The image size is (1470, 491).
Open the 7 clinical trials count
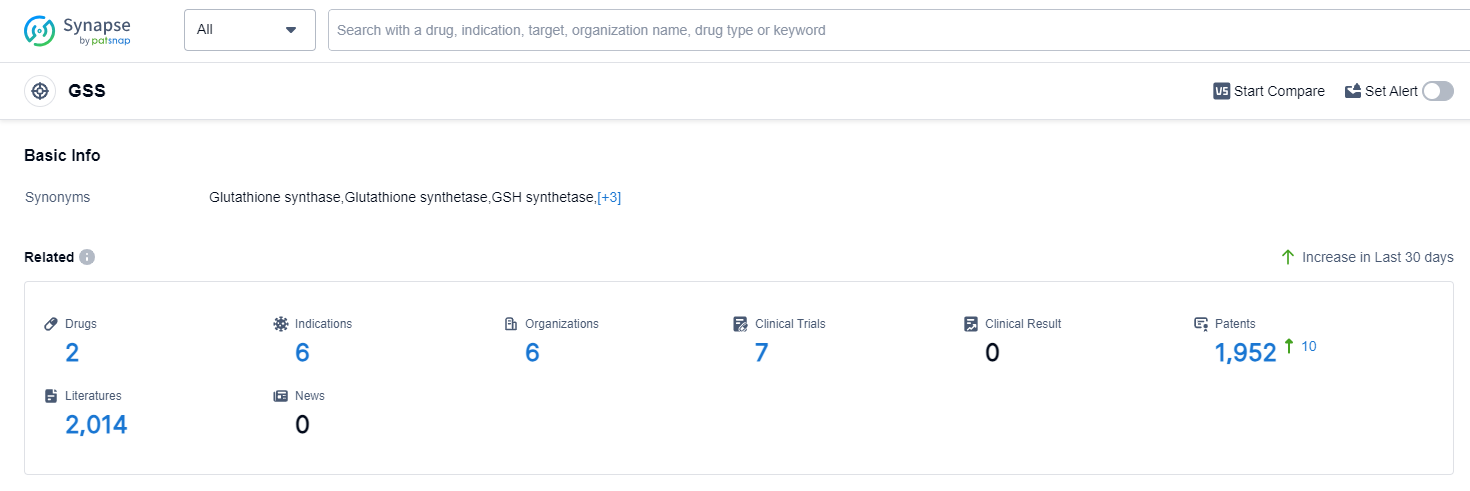tap(761, 353)
